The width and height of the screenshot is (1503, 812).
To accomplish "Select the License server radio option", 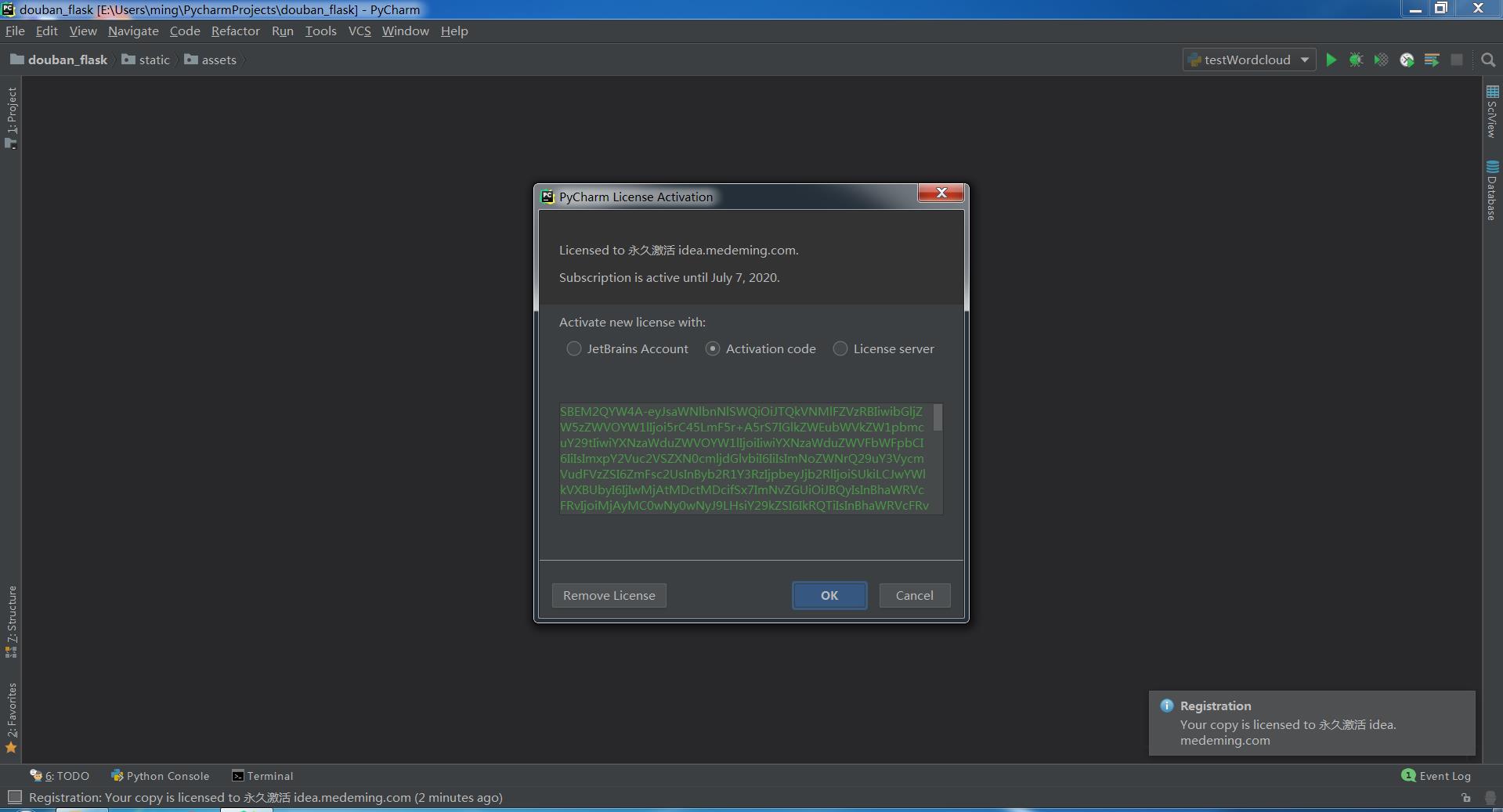I will (x=883, y=348).
